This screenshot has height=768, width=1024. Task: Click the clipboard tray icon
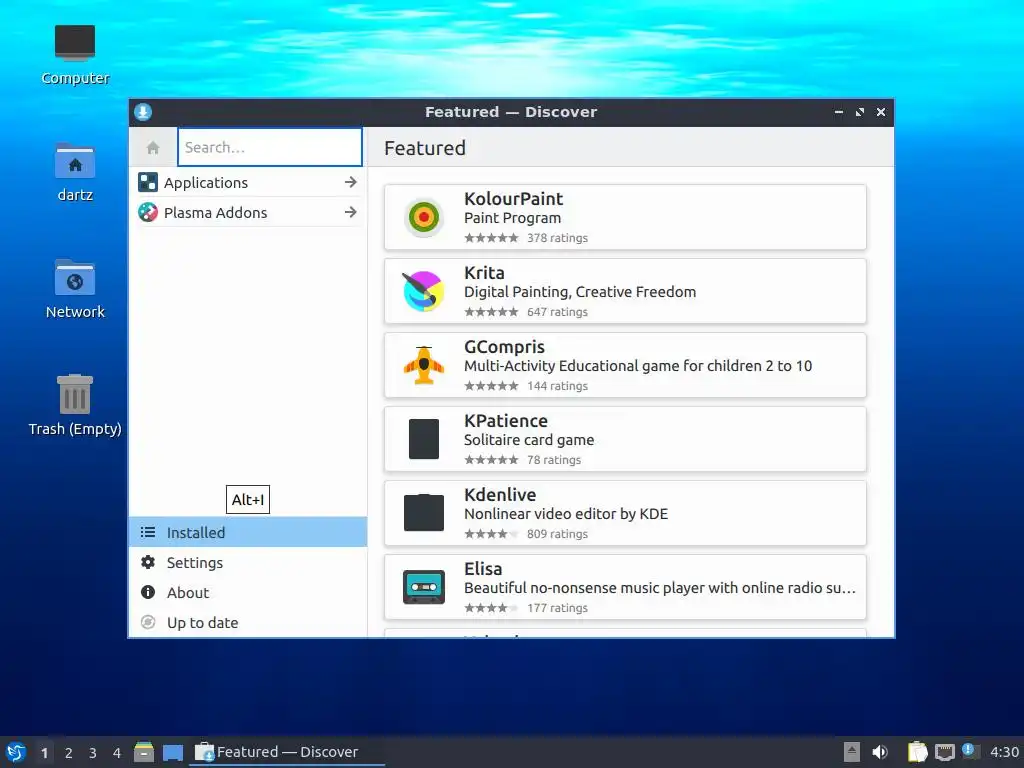click(x=918, y=752)
